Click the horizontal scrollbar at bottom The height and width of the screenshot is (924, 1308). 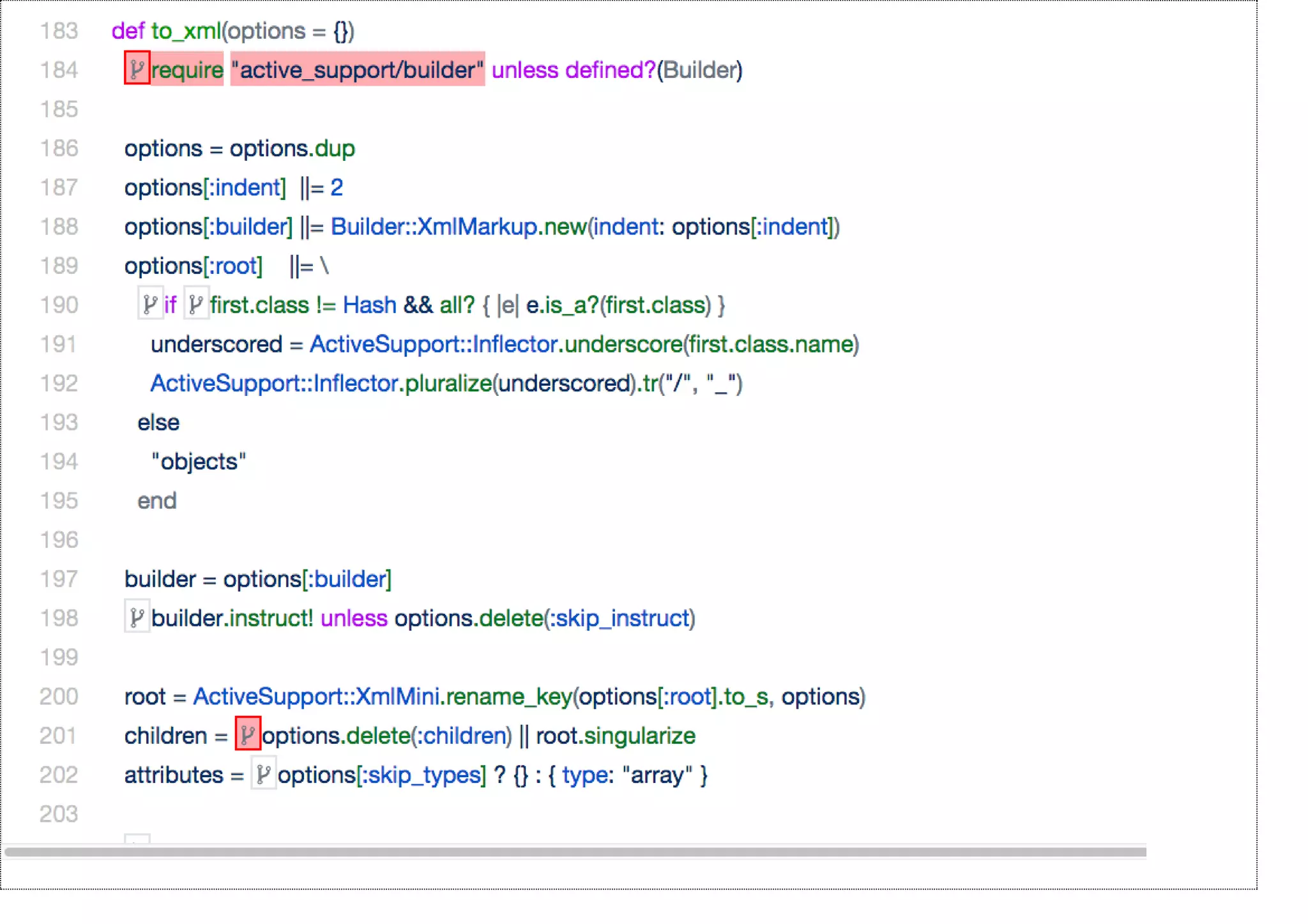click(575, 852)
